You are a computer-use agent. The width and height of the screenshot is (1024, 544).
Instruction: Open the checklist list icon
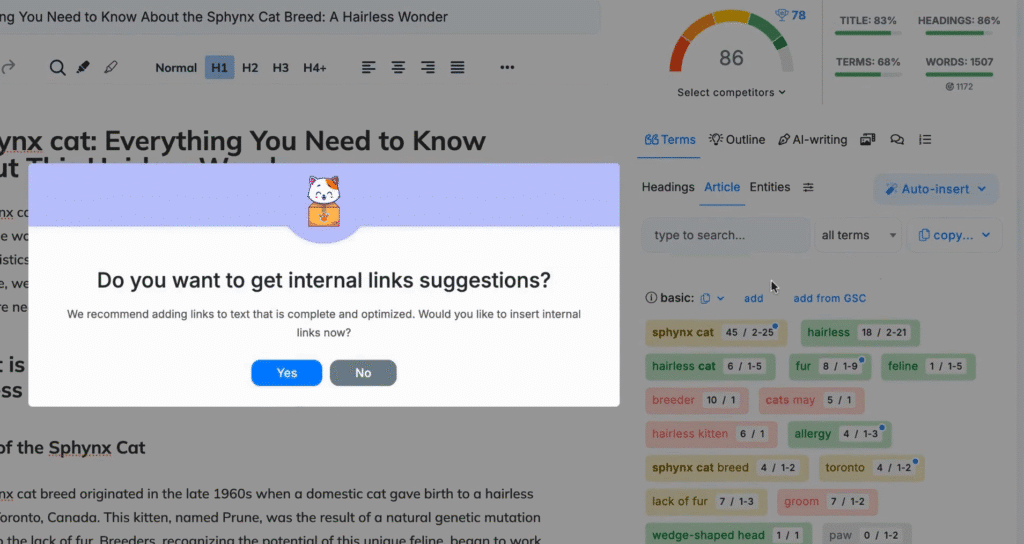[925, 140]
